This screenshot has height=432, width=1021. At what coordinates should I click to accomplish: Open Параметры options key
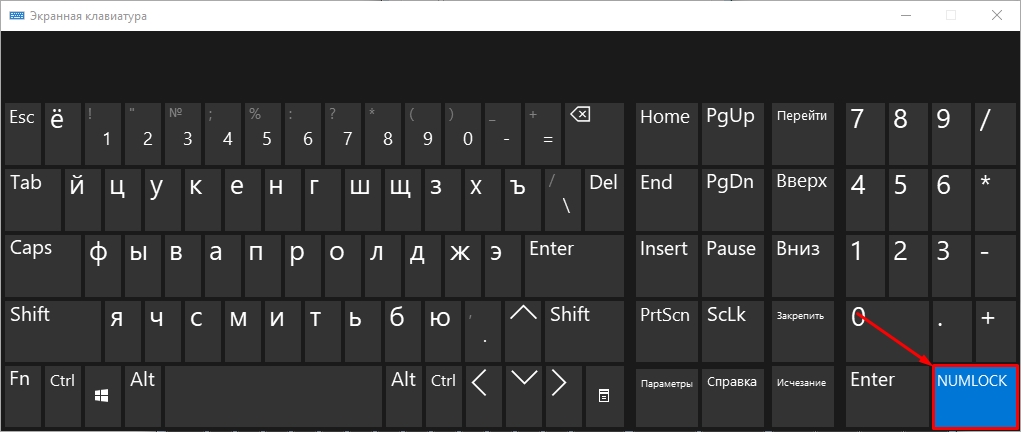click(x=667, y=396)
